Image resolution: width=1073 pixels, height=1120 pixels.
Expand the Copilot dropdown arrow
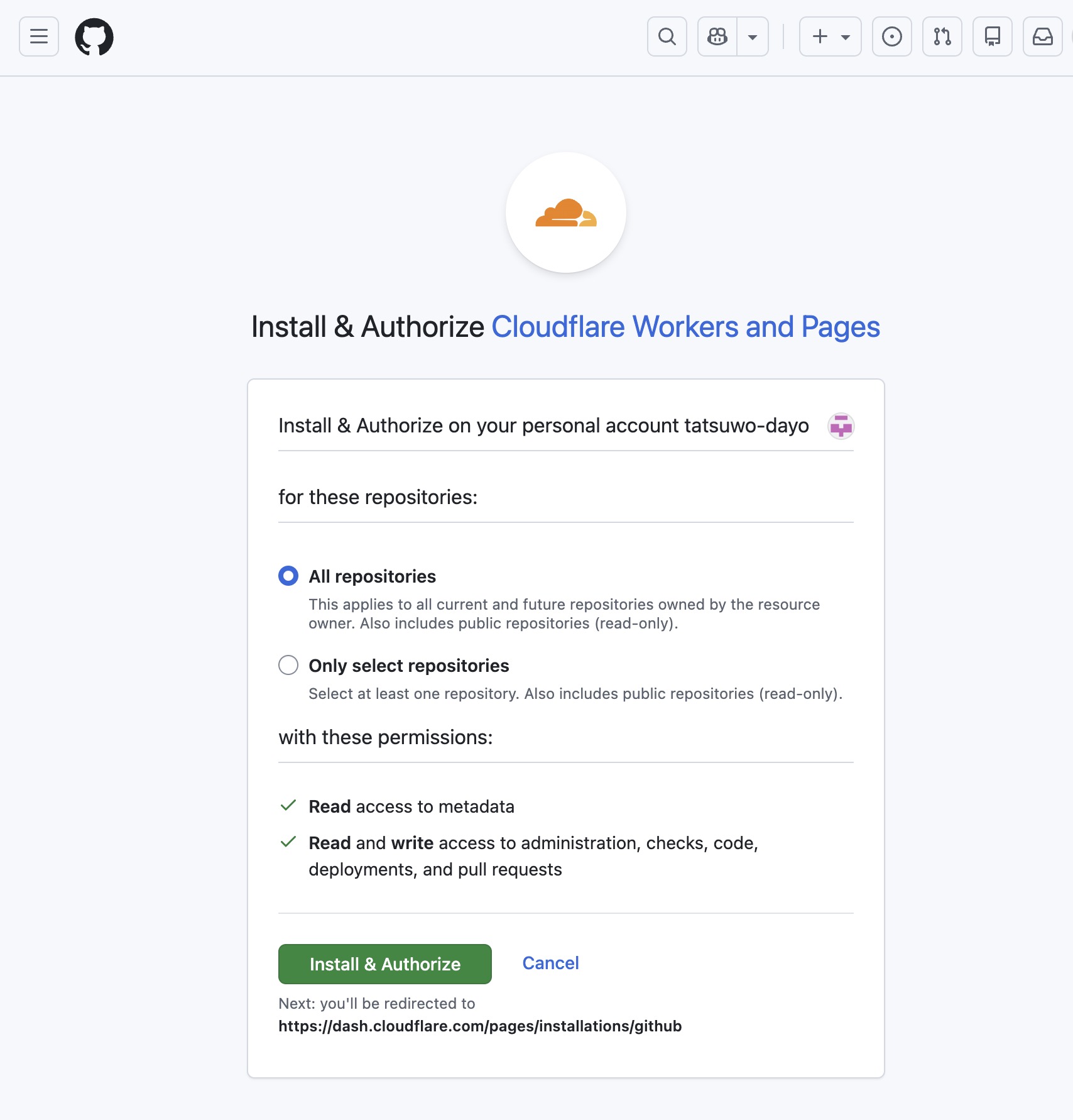pos(753,36)
